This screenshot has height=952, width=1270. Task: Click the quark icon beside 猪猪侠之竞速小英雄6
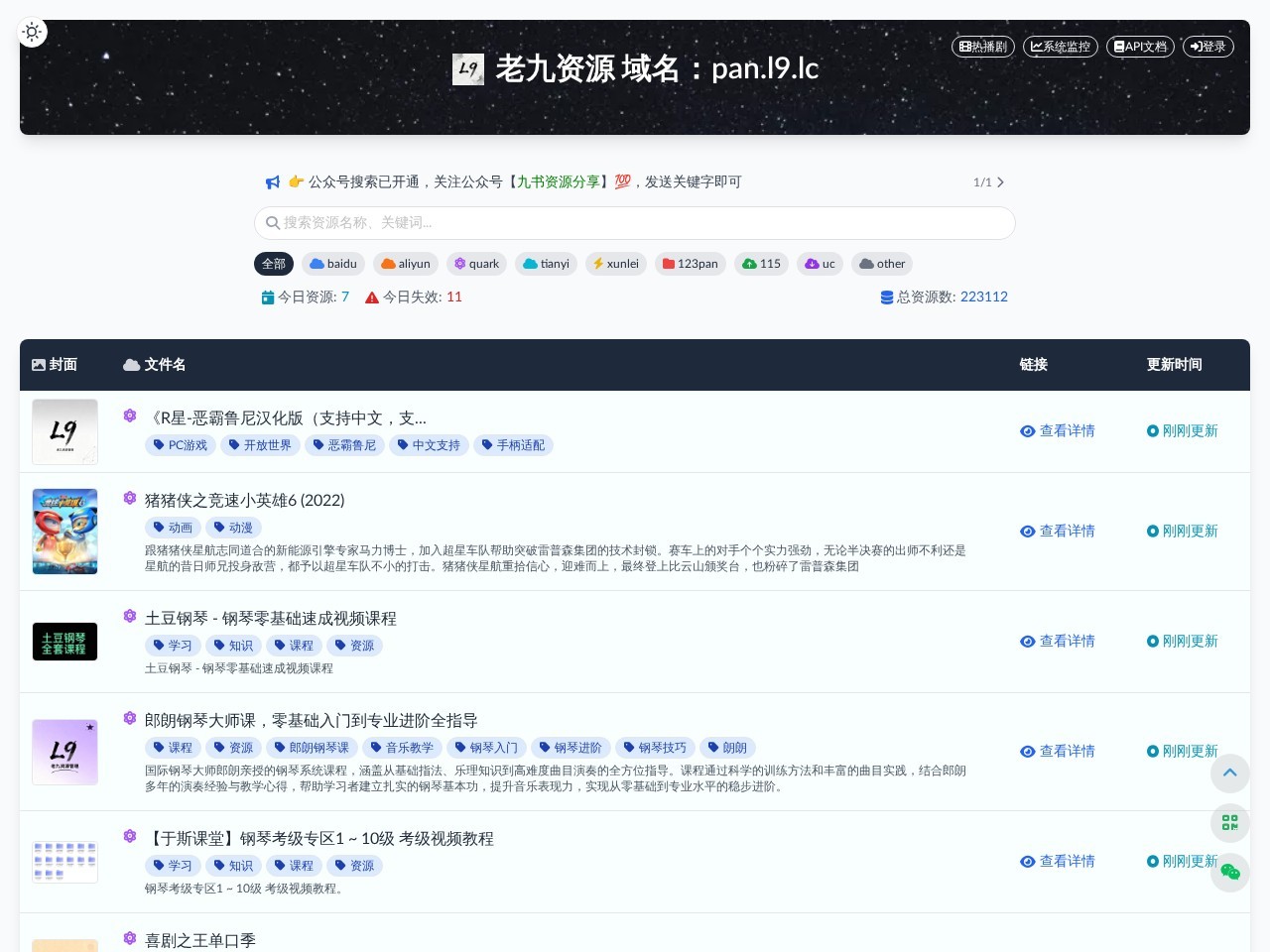tap(130, 498)
